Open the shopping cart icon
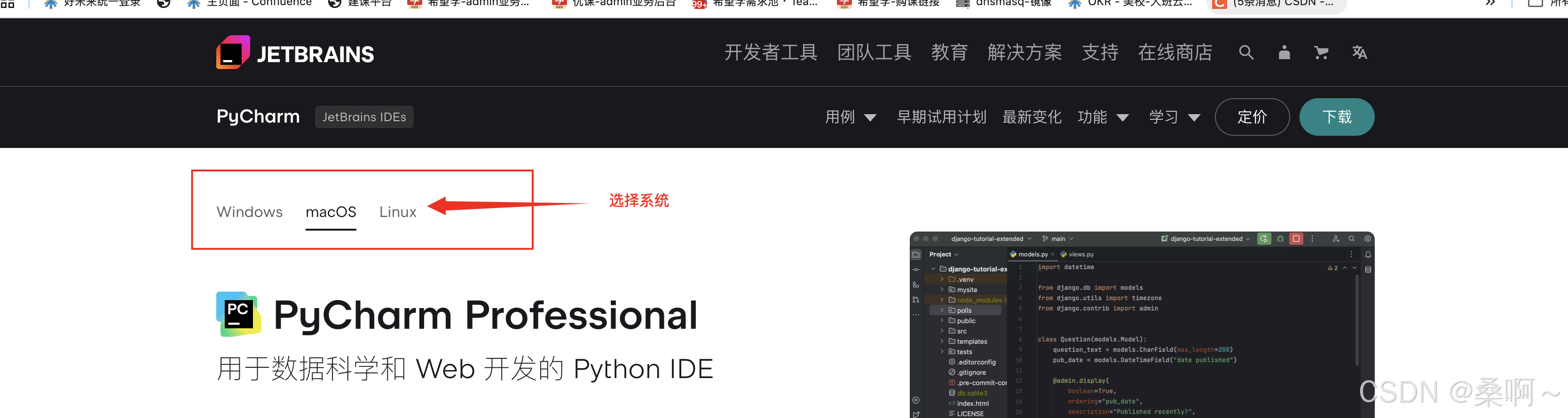The width and height of the screenshot is (1568, 418). (1321, 52)
